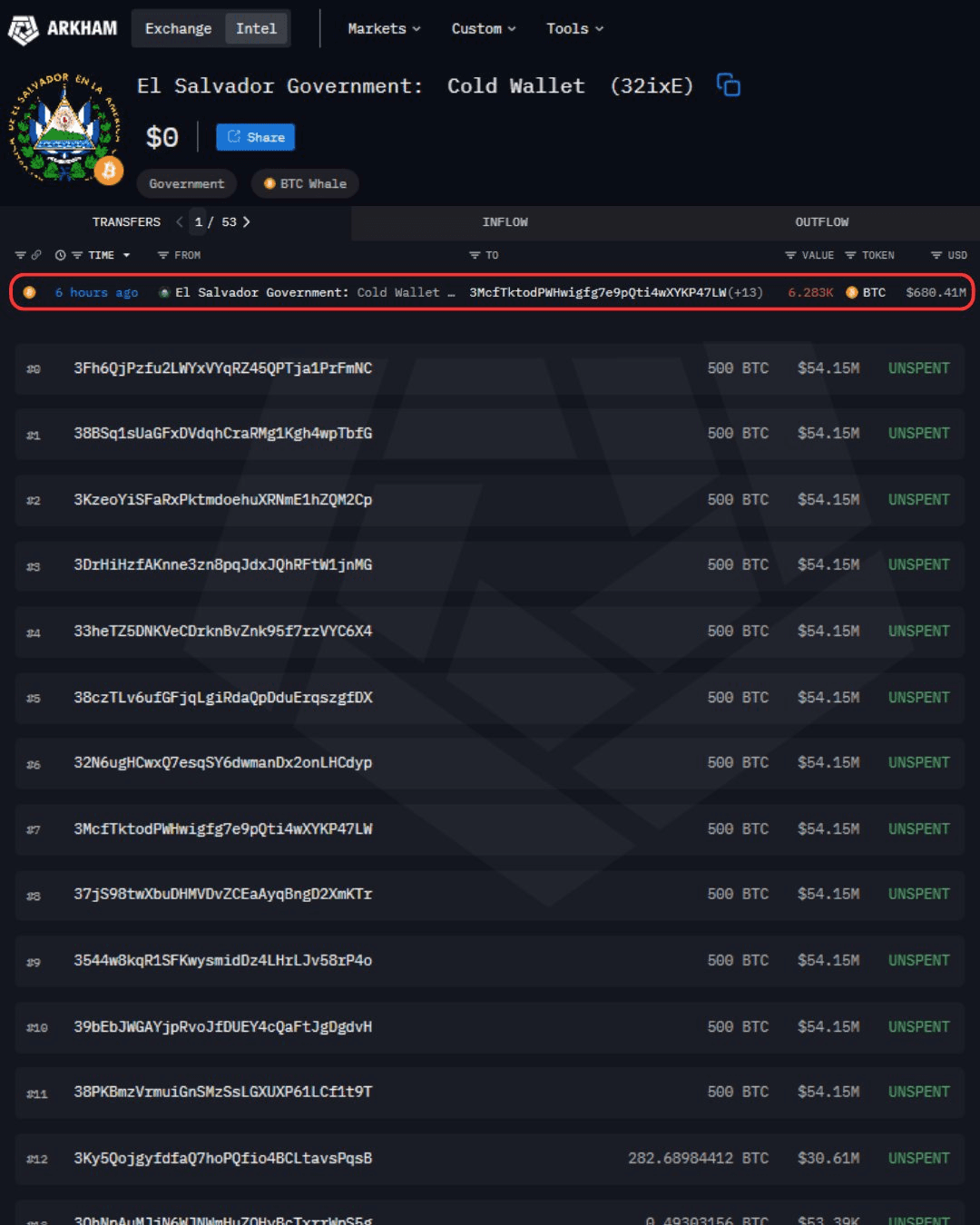Click the ARKHAM wordmark in the header

point(82,28)
